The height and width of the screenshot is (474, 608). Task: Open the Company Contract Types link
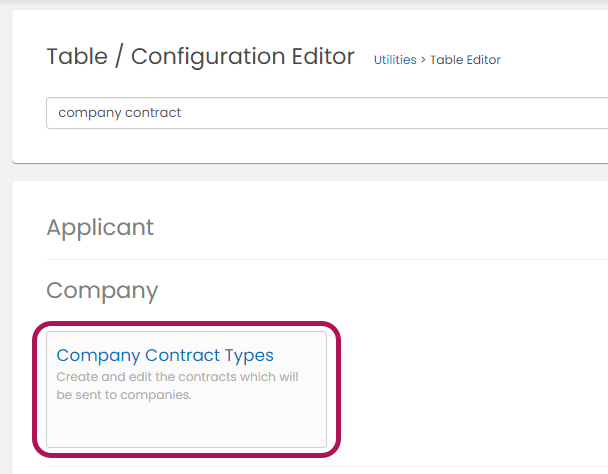(x=165, y=355)
